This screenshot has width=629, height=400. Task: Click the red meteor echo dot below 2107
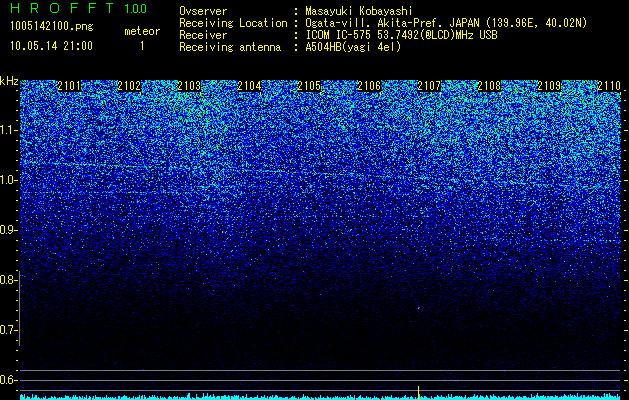point(419,308)
